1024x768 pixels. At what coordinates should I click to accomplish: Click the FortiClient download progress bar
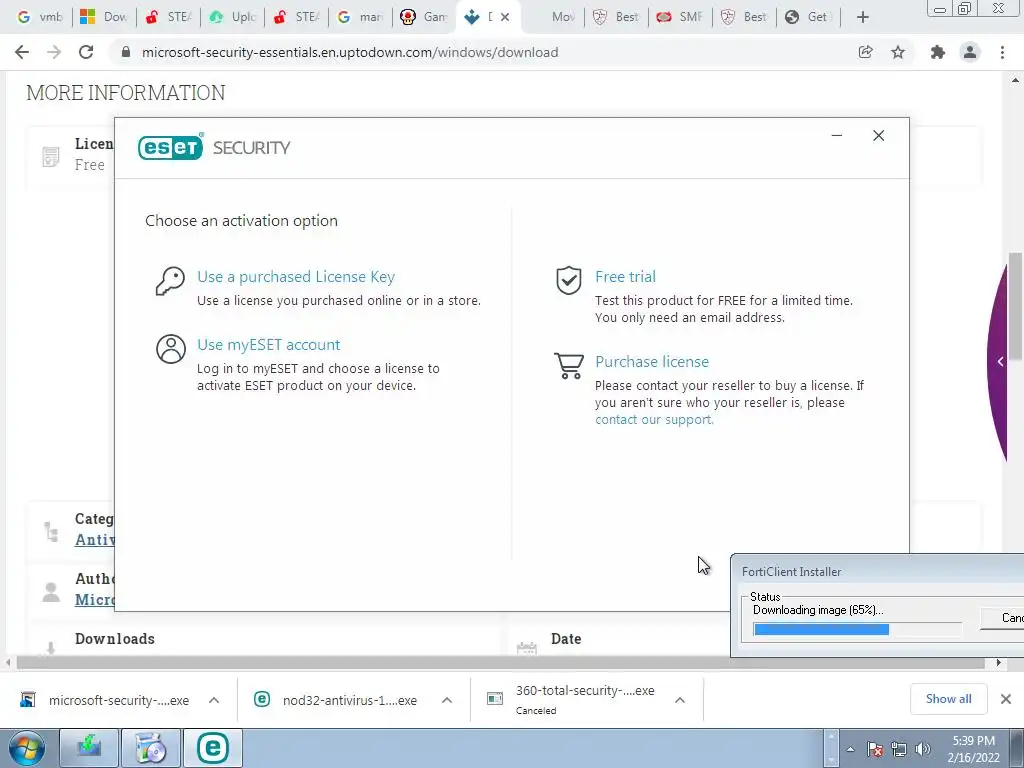pos(857,629)
